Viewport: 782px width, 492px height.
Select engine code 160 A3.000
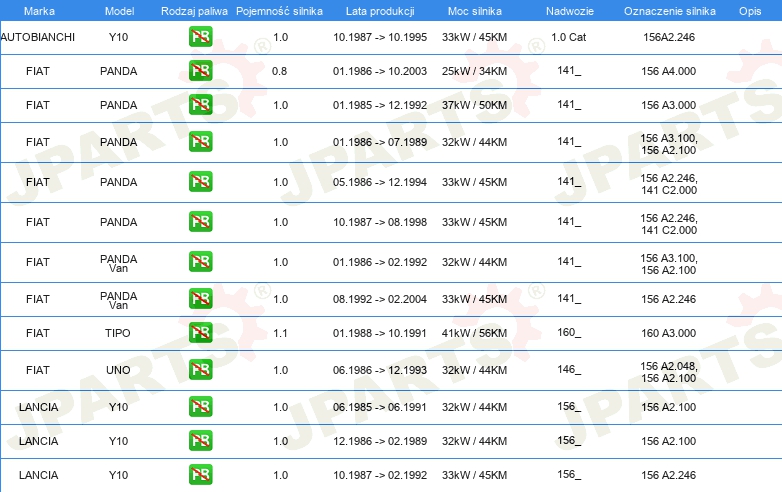[669, 333]
